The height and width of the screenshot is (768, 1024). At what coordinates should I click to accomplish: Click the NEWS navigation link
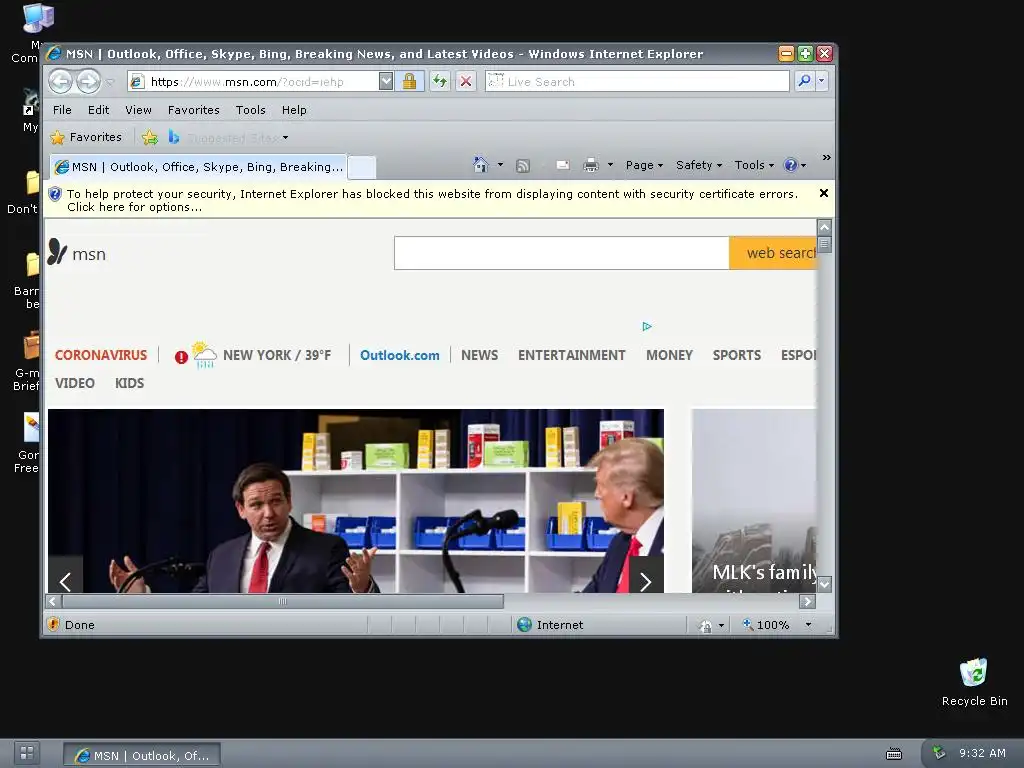(x=479, y=355)
